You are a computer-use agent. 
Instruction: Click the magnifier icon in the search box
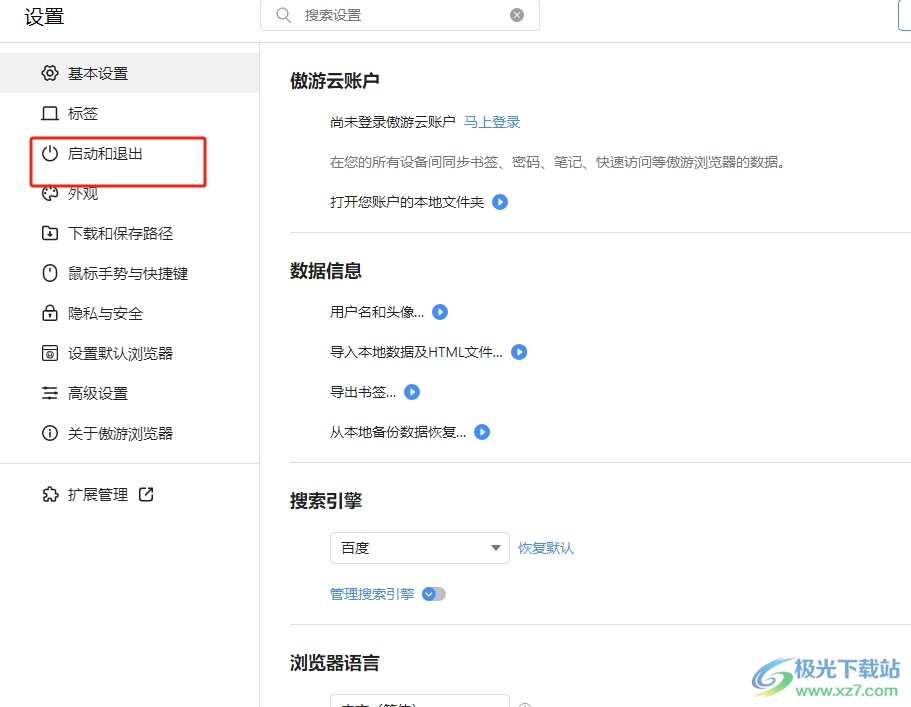[x=284, y=15]
